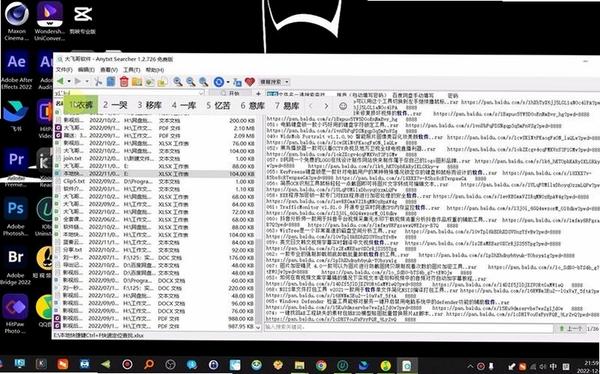Open Adobe After Effects 2022 icon
This screenshot has width=600, height=374.
(16, 70)
